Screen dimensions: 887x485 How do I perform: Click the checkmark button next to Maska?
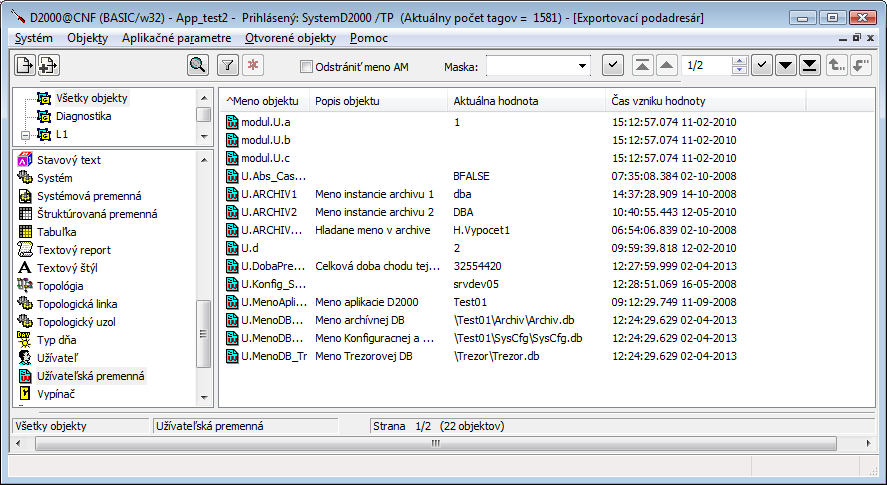click(x=614, y=66)
